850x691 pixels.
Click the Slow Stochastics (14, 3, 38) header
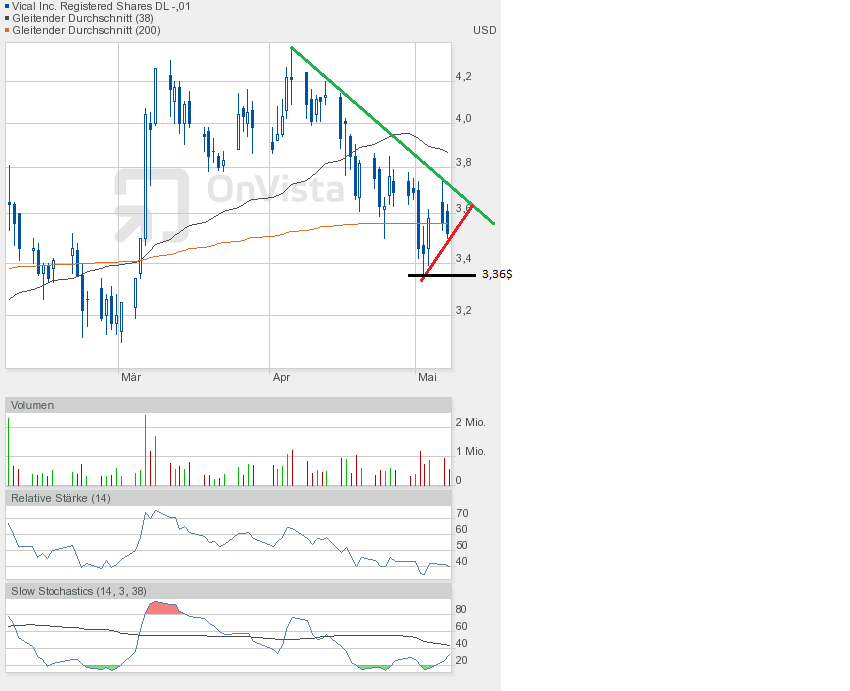79,591
